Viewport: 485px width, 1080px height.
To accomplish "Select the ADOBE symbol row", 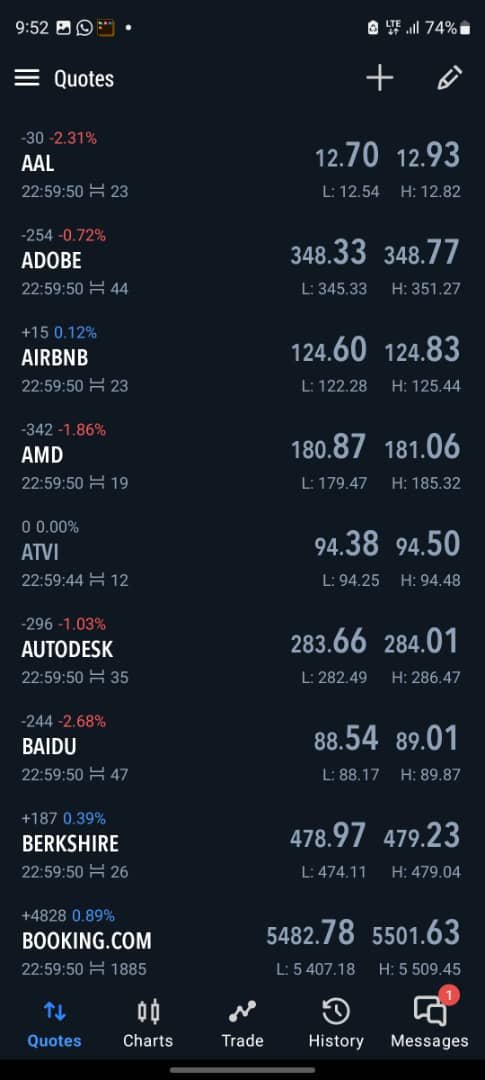I will [242, 261].
